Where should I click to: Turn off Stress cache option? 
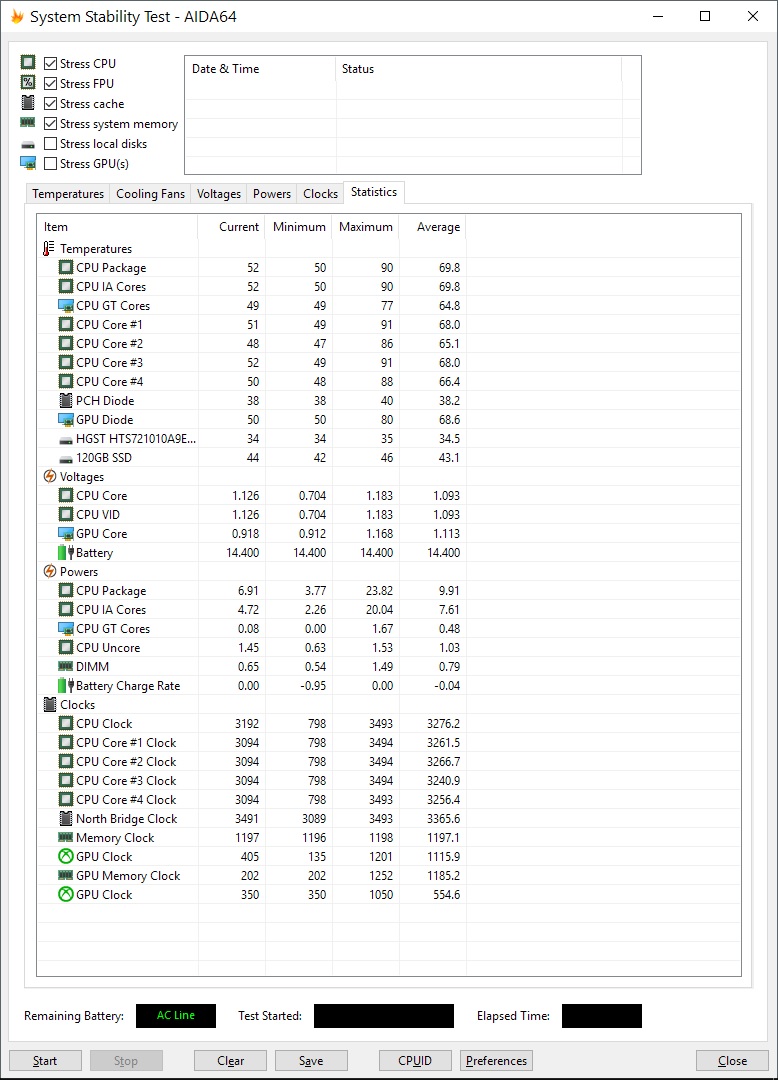pos(50,103)
